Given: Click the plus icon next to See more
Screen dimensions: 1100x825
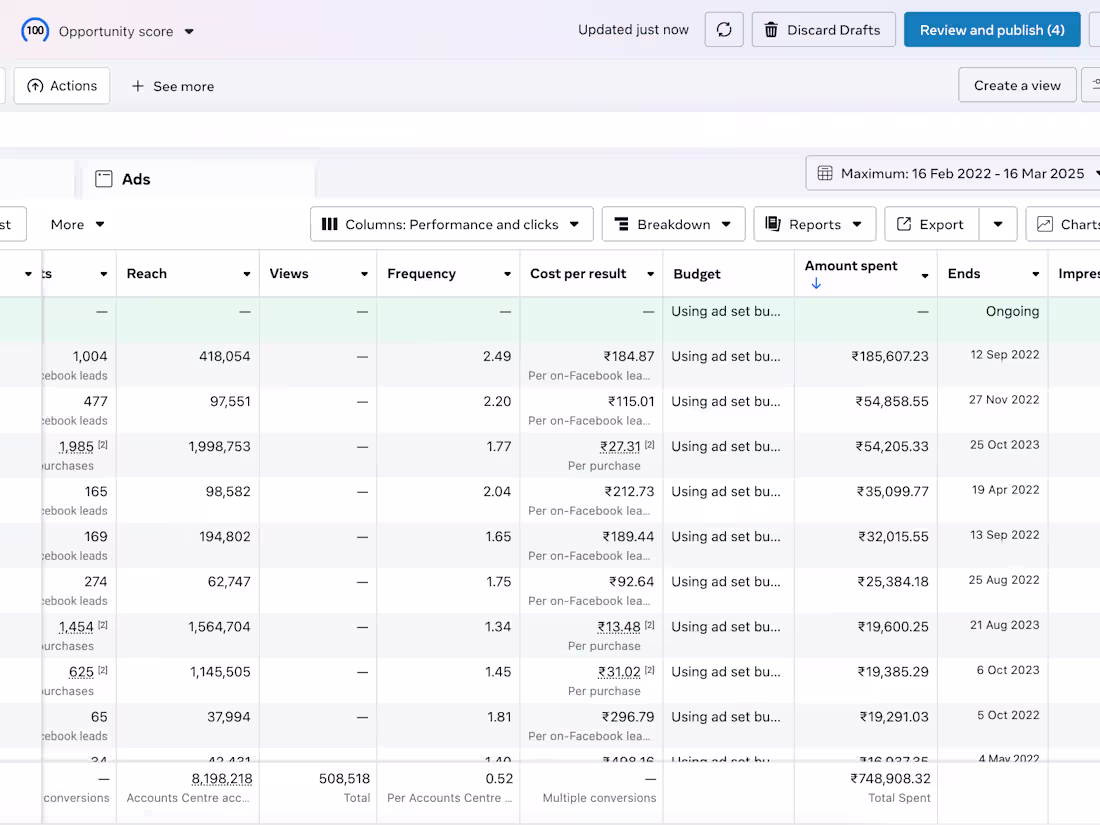Looking at the screenshot, I should [138, 86].
